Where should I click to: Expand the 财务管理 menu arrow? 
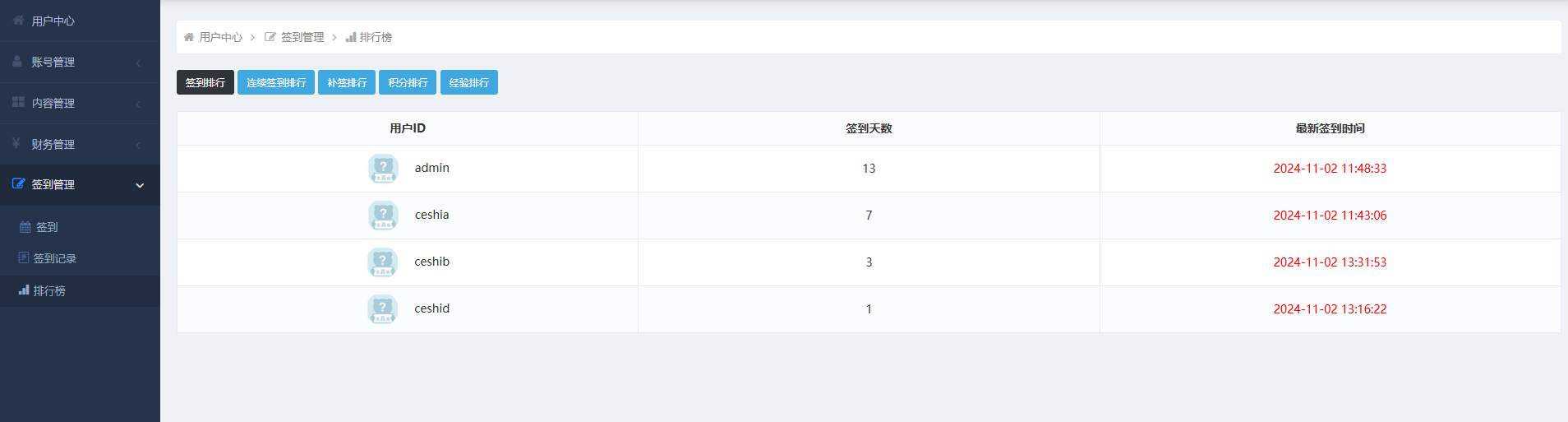point(138,145)
